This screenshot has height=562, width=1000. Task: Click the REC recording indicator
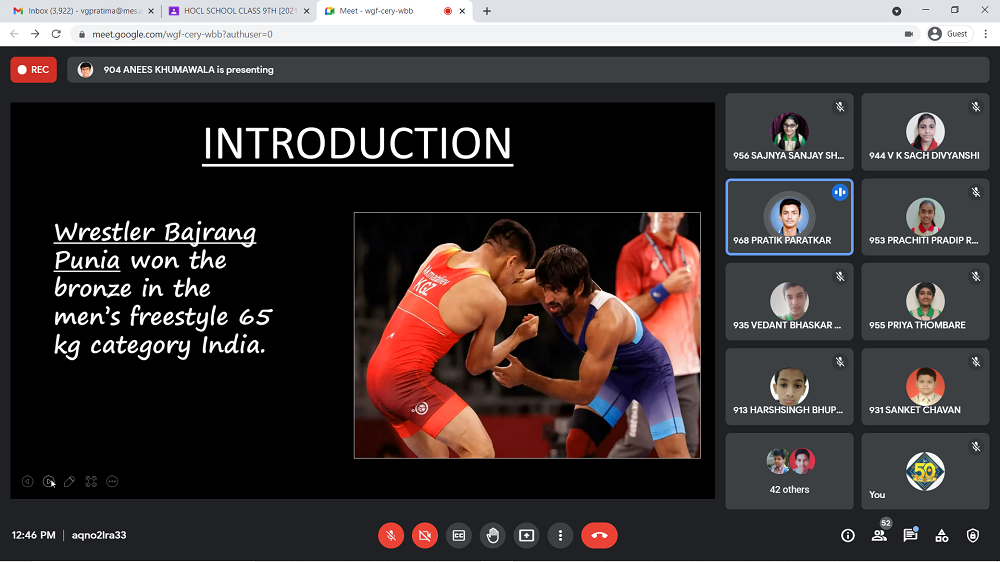[34, 70]
